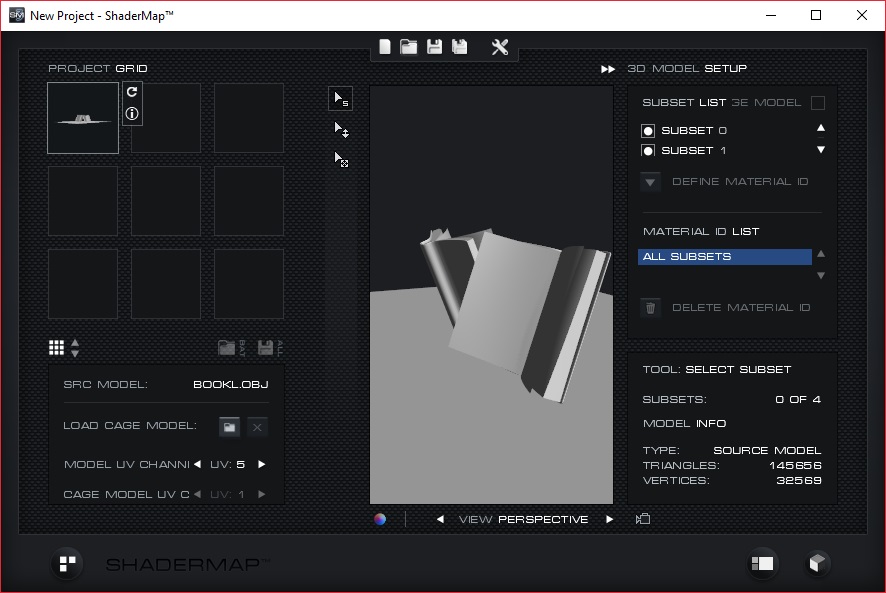The width and height of the screenshot is (886, 593).
Task: Move down in the subset list
Action: click(821, 150)
